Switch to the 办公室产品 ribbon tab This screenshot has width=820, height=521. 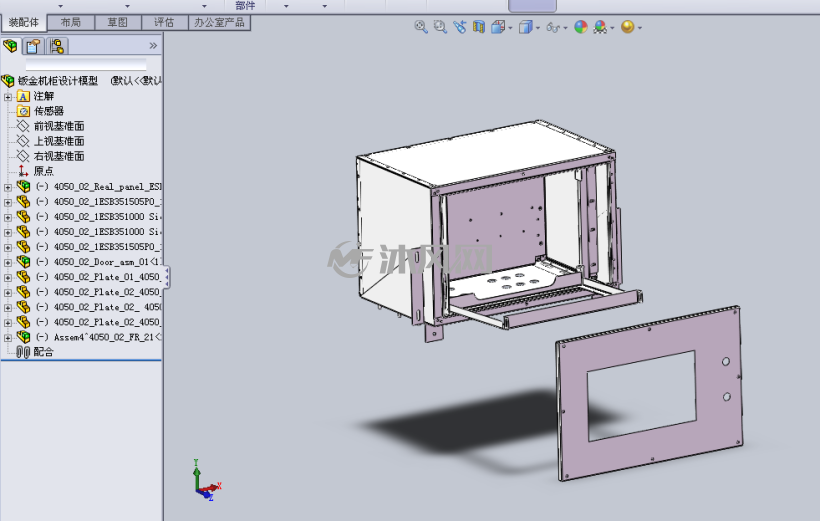219,22
